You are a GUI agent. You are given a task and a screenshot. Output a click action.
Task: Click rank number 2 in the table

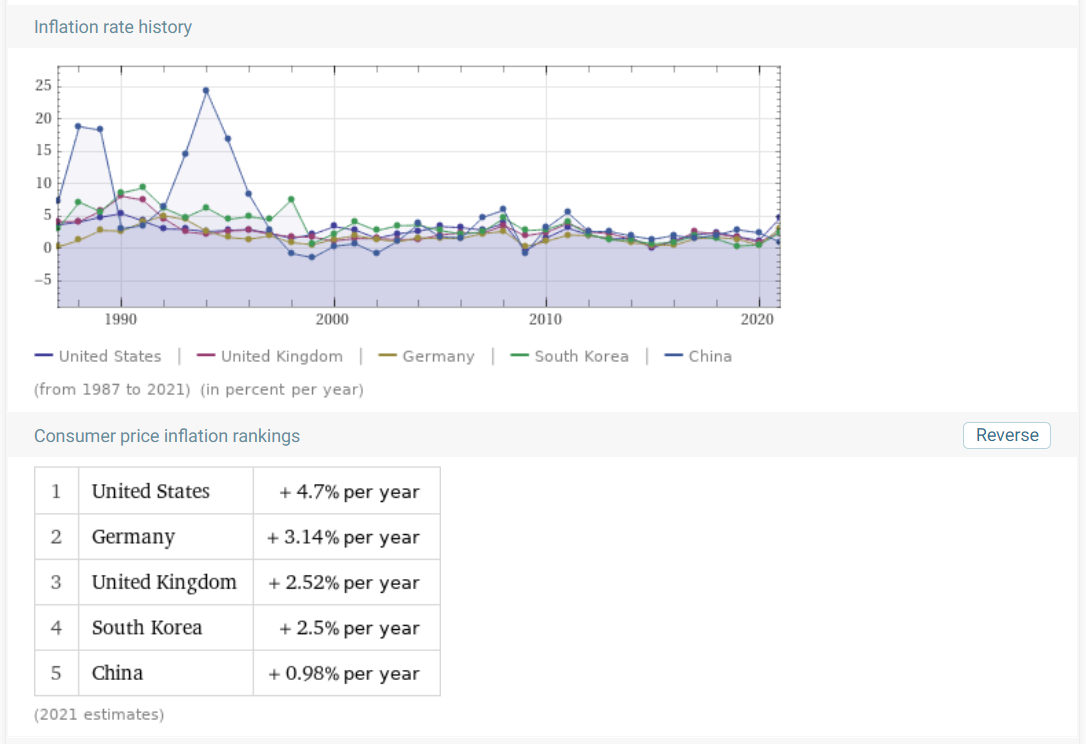56,537
